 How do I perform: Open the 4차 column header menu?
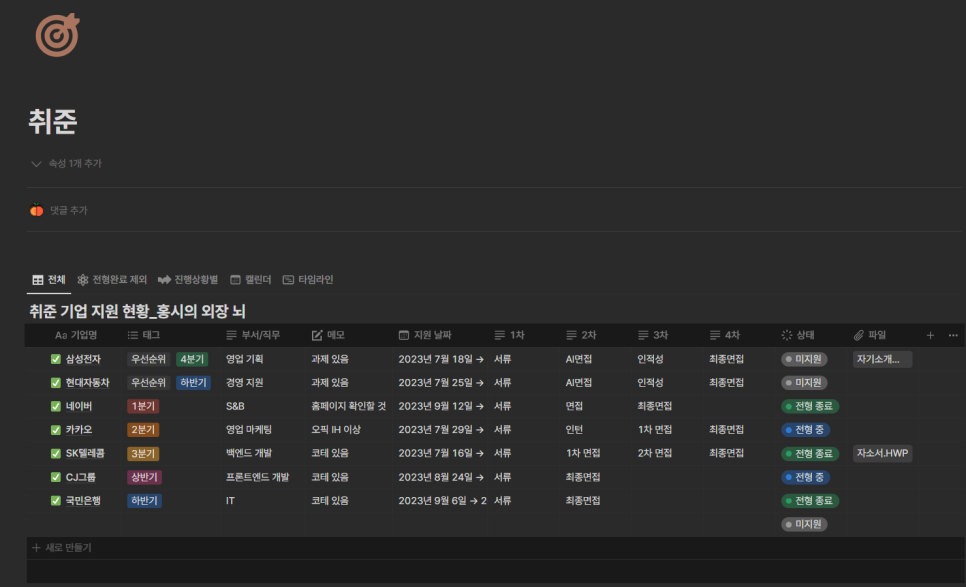tap(724, 335)
